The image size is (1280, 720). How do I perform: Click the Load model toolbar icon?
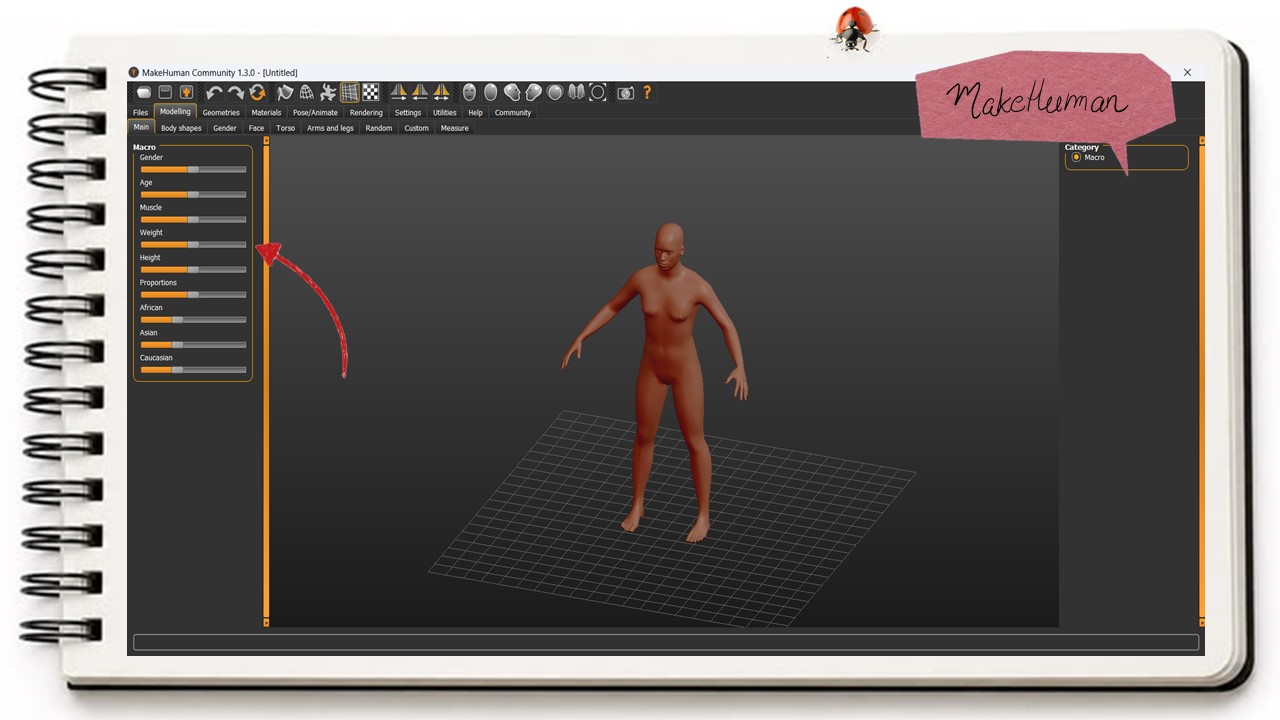pyautogui.click(x=145, y=93)
